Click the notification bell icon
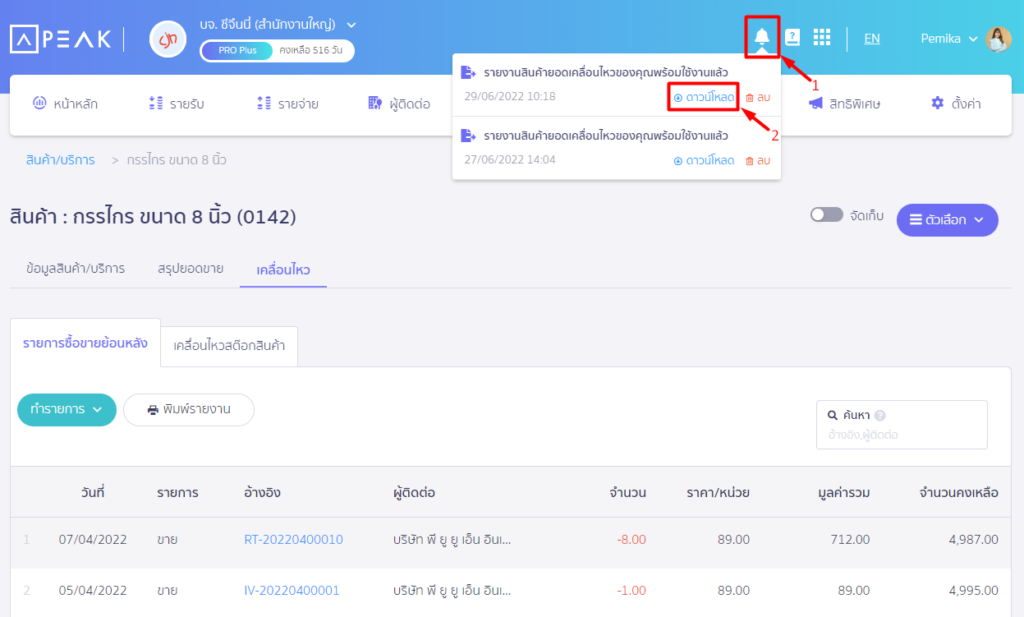Screen dimensions: 1024x617 click(762, 38)
